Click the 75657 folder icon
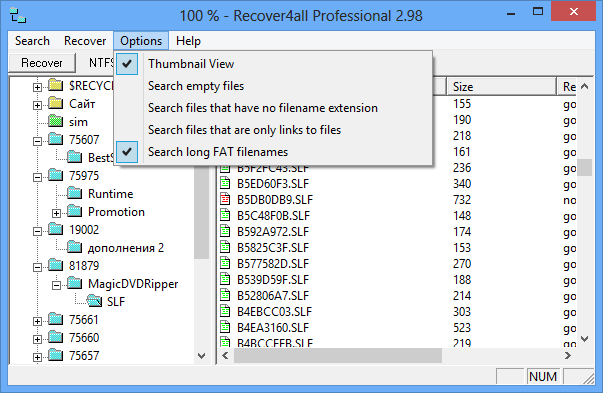The image size is (603, 393). pos(56,355)
